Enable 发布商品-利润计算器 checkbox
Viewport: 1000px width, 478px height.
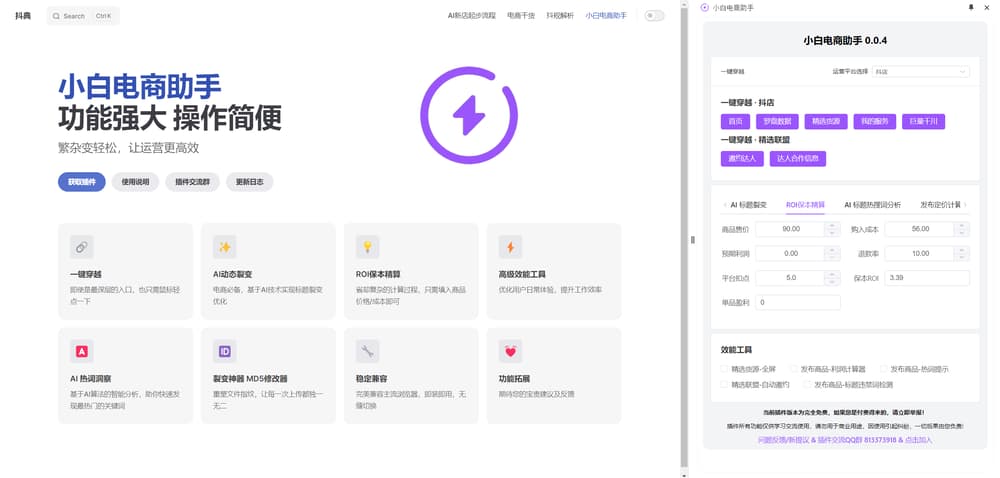[x=794, y=369]
